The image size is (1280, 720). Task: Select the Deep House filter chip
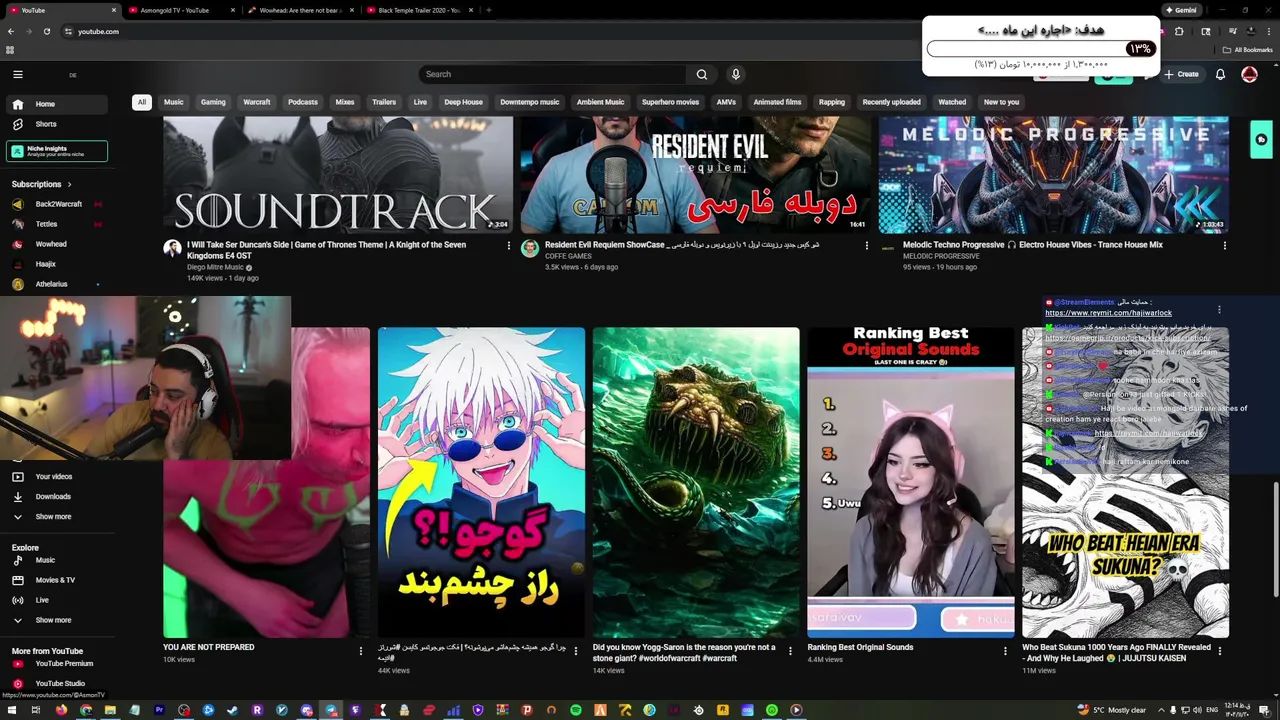click(463, 102)
